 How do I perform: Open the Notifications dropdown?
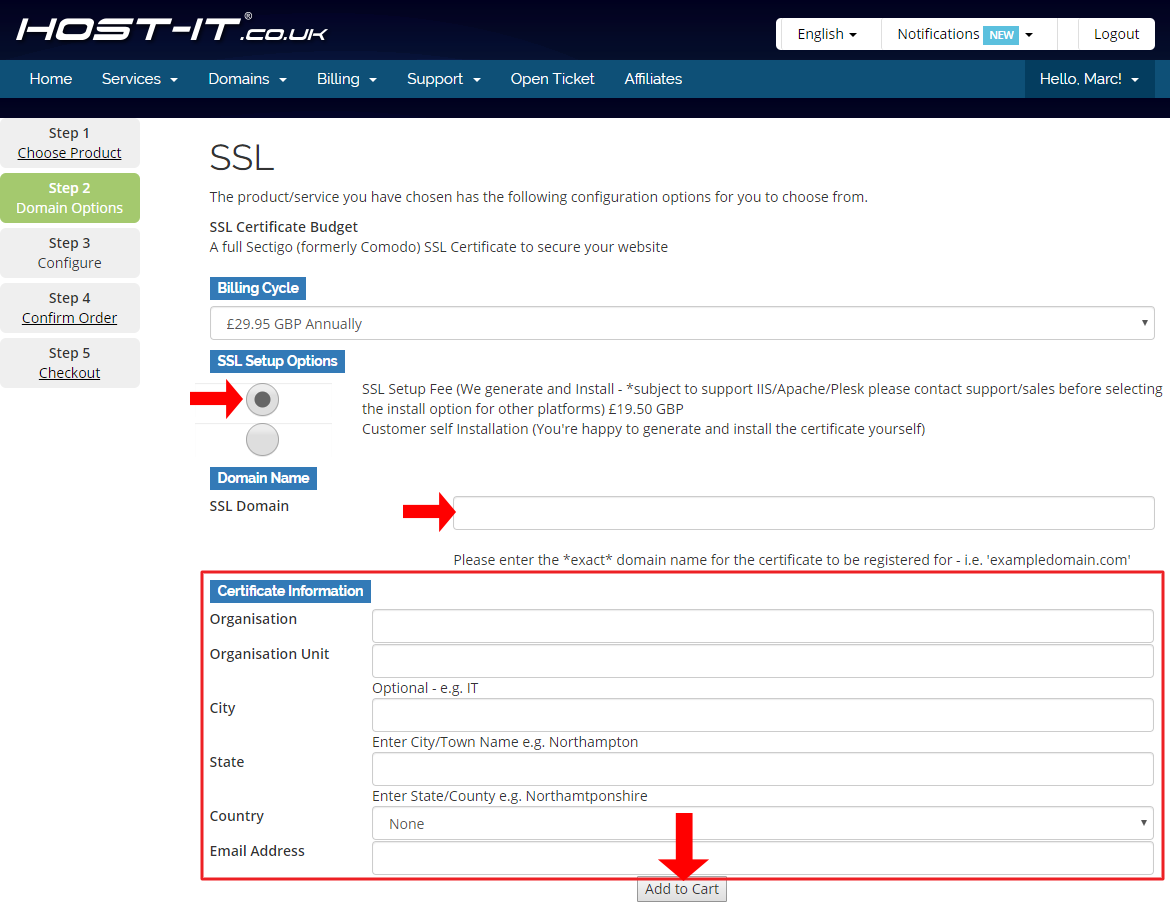(x=964, y=34)
